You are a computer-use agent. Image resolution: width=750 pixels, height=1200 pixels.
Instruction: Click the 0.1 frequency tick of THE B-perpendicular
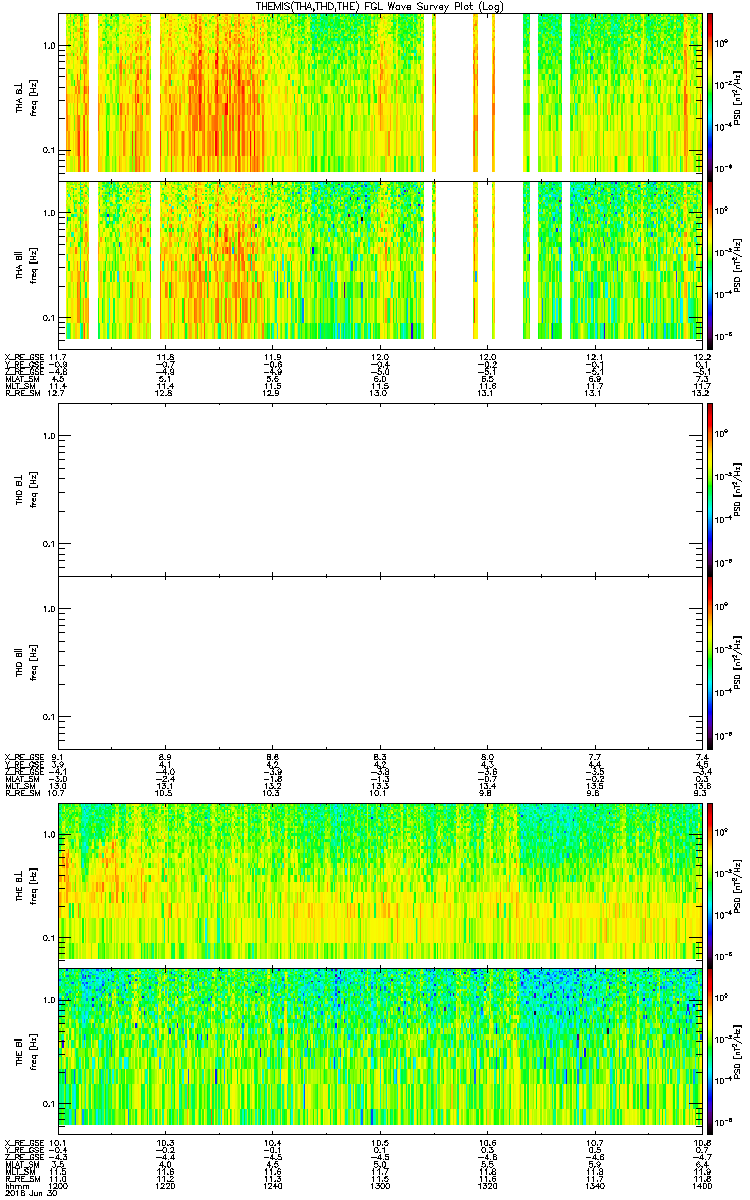click(49, 937)
